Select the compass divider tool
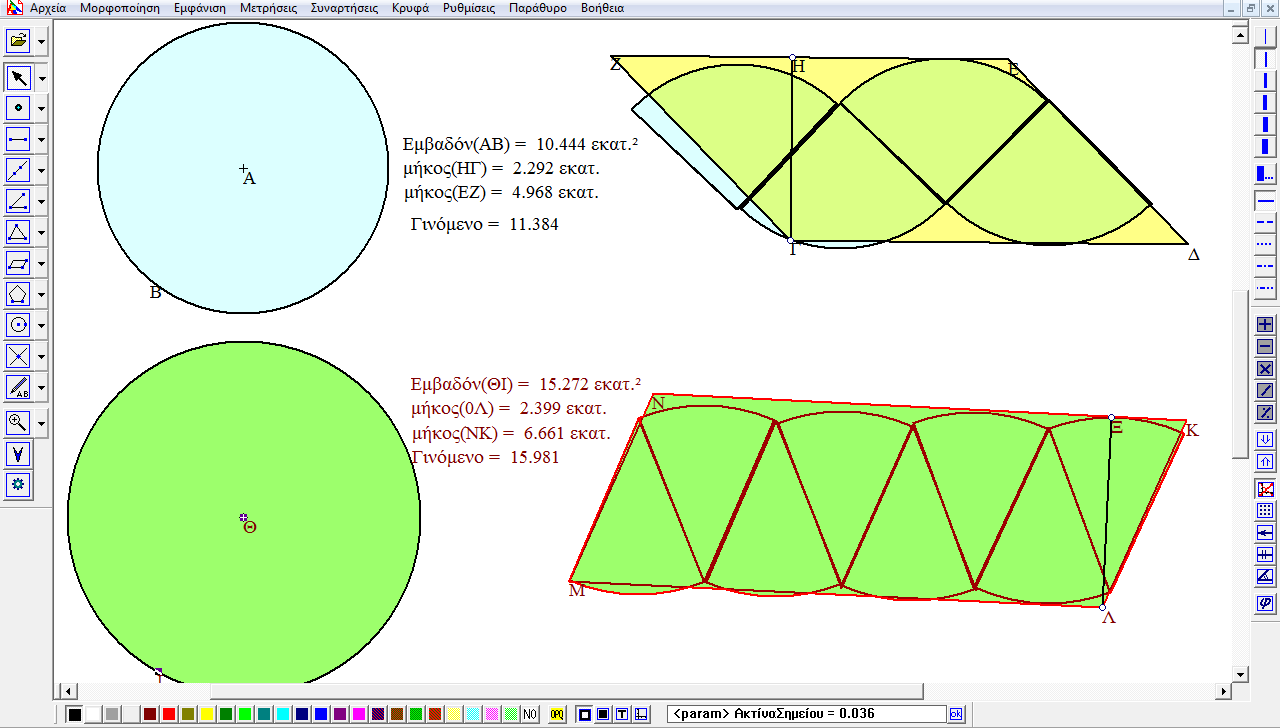The image size is (1280, 728). tap(18, 453)
